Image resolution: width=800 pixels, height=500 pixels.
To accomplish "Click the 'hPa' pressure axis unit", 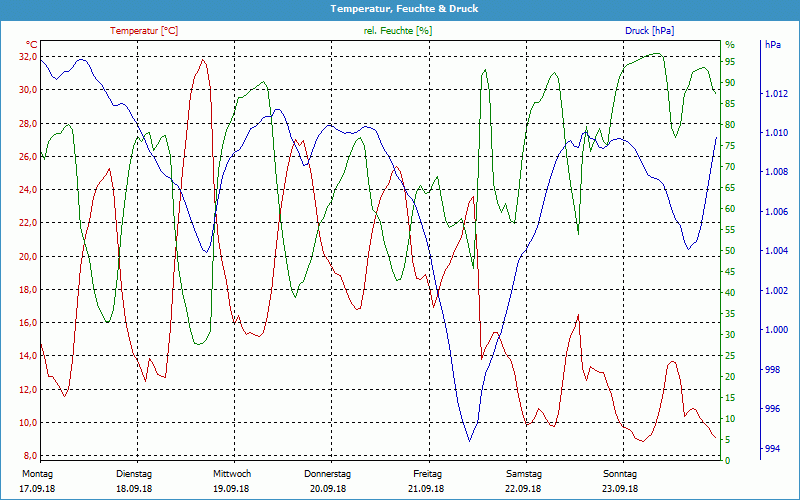I will (x=773, y=44).
